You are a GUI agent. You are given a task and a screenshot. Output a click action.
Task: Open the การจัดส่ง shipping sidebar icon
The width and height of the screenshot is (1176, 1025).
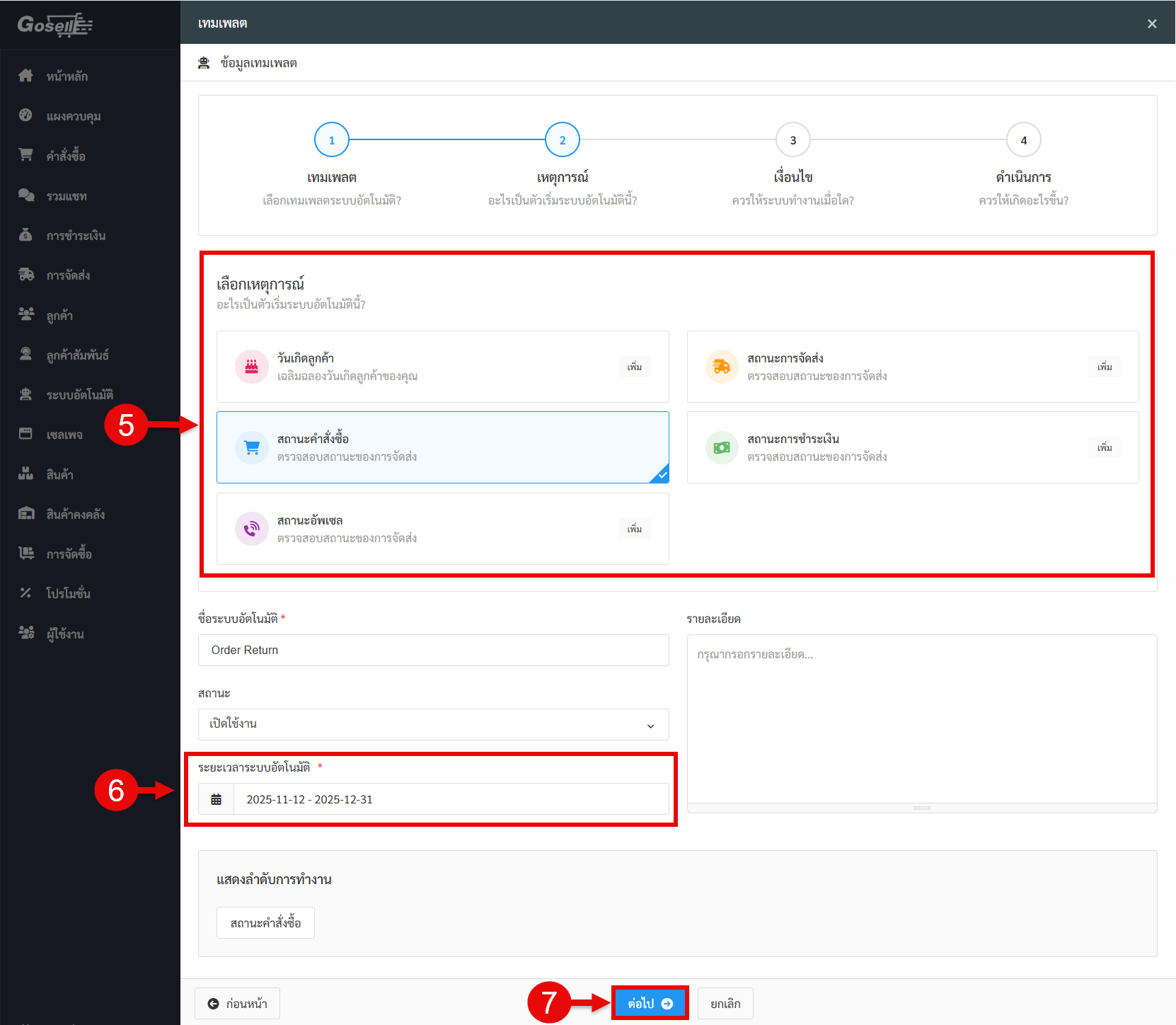[26, 275]
